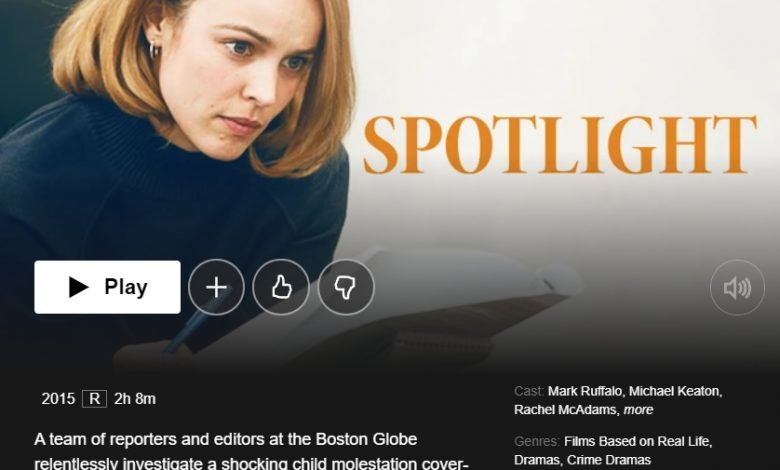Click the movie synopsis text
Viewport: 780px width, 470px height.
click(252, 452)
